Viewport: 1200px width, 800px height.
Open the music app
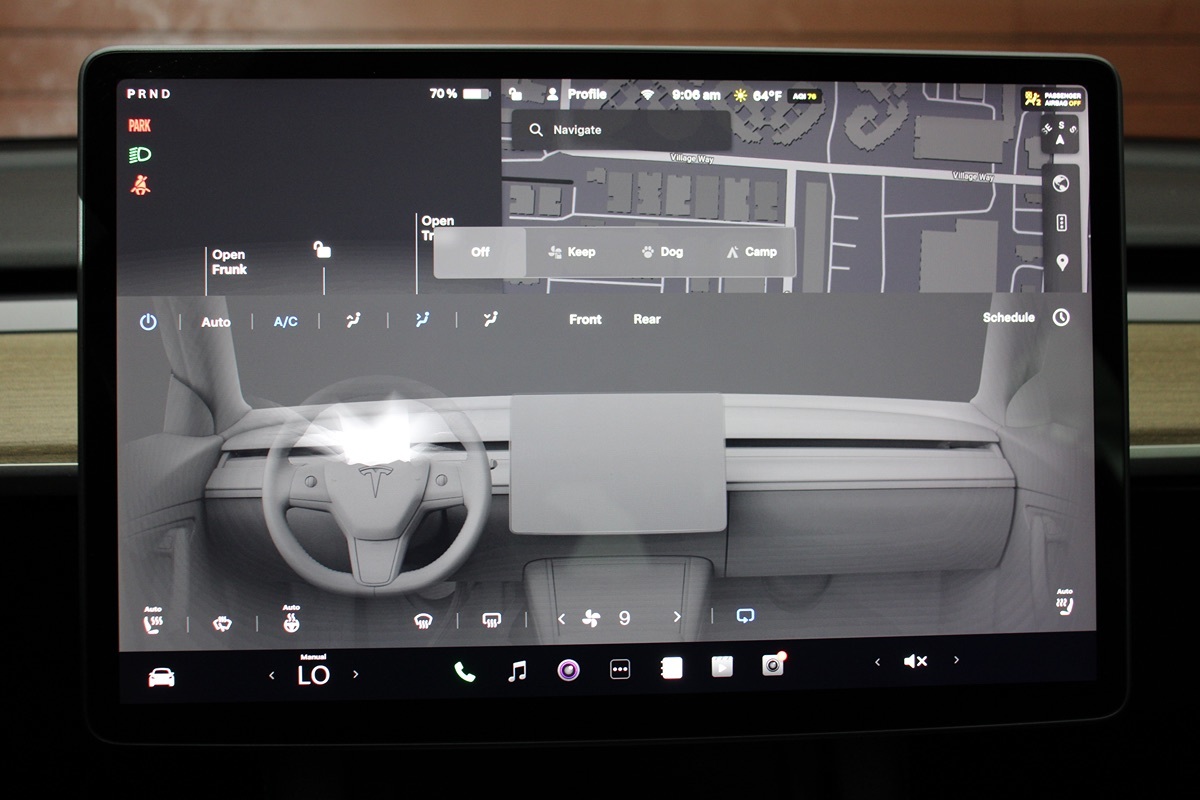(x=517, y=671)
